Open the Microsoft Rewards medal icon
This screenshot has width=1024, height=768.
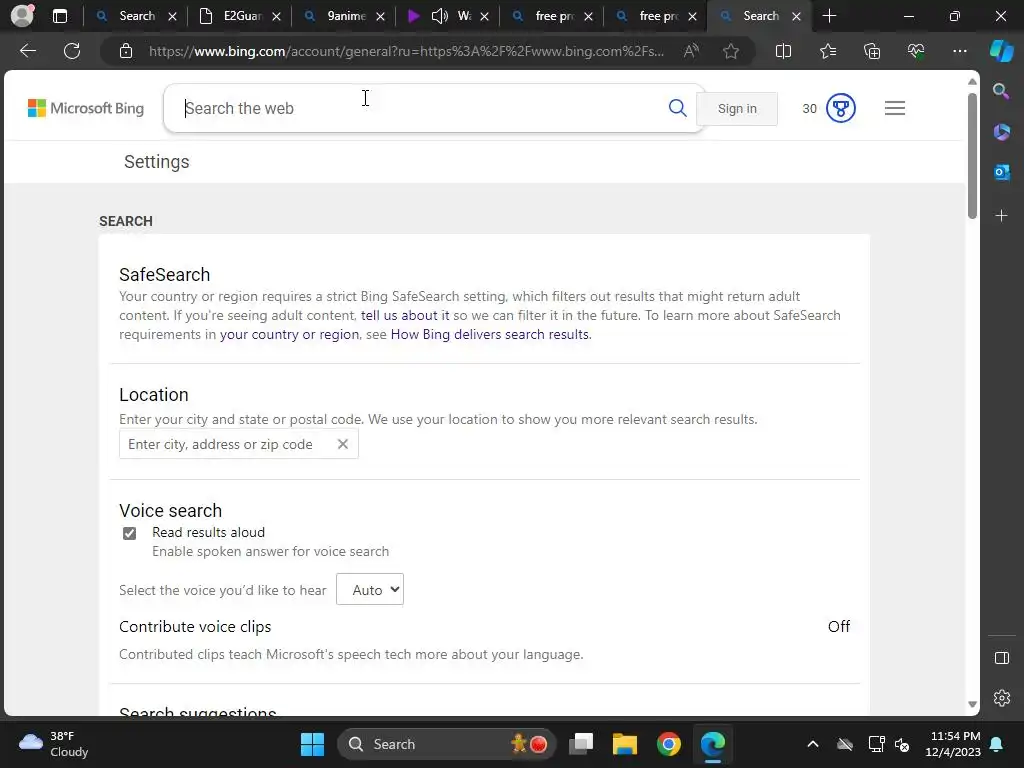pyautogui.click(x=840, y=108)
